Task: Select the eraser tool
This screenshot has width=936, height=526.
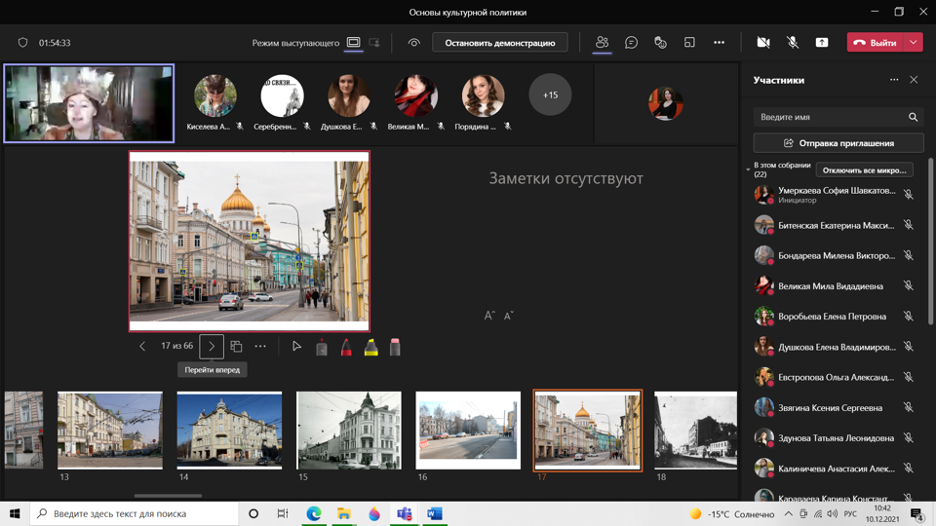Action: pyautogui.click(x=395, y=347)
